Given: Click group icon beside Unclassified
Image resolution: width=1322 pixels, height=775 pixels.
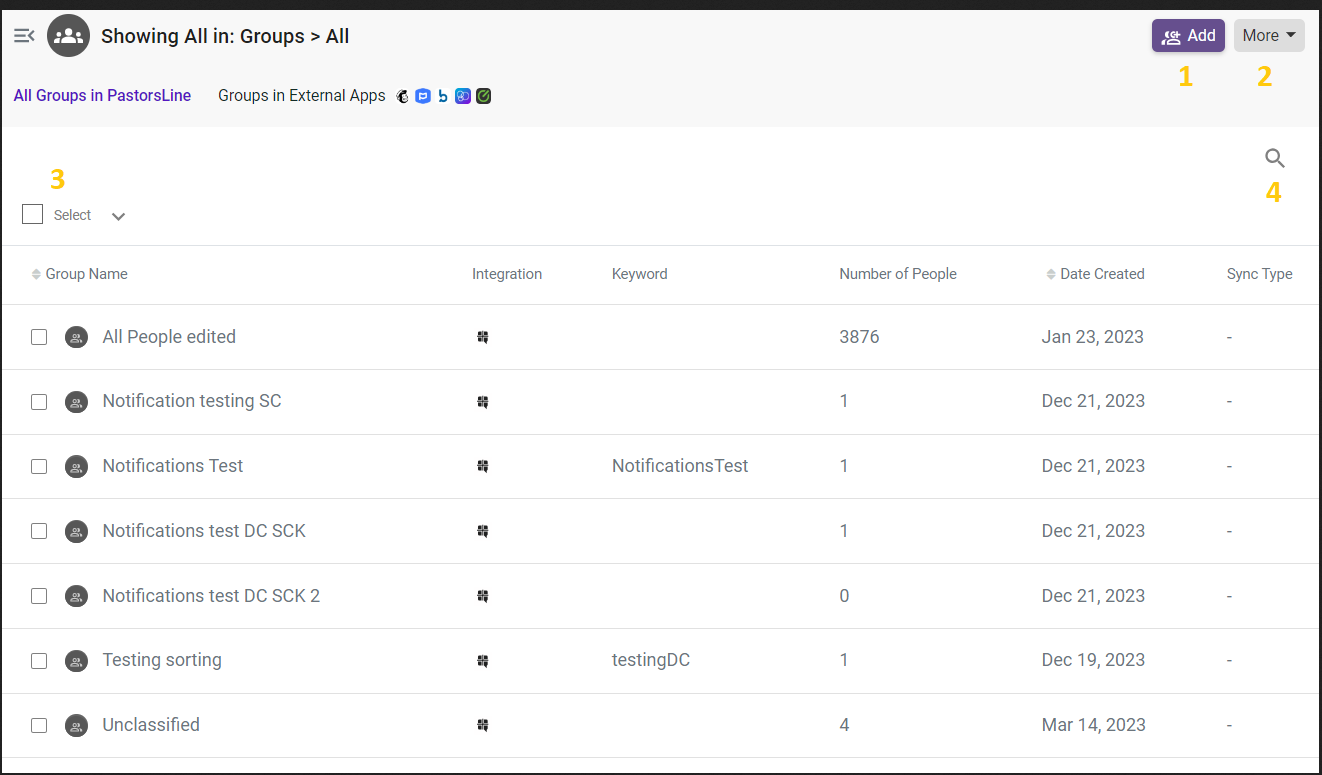Looking at the screenshot, I should [77, 725].
